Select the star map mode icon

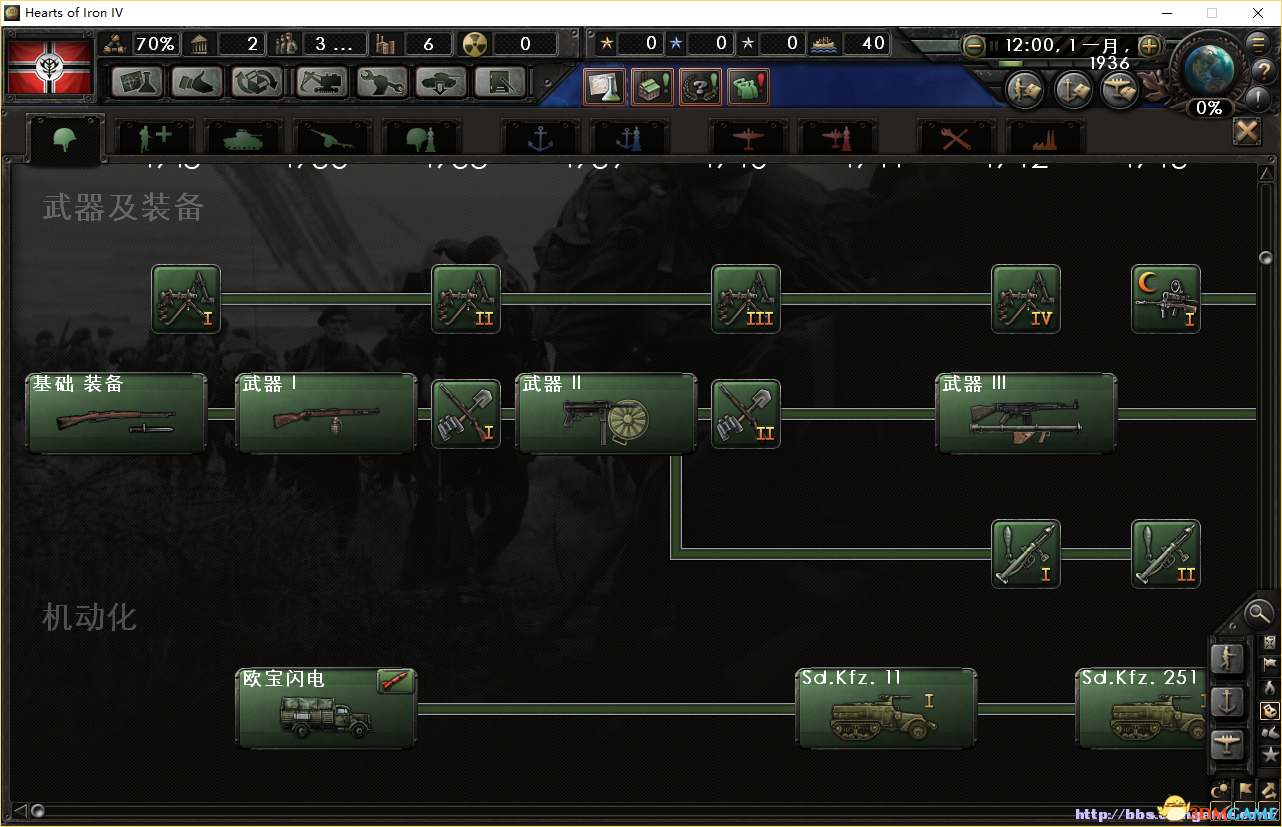pyautogui.click(x=1270, y=755)
